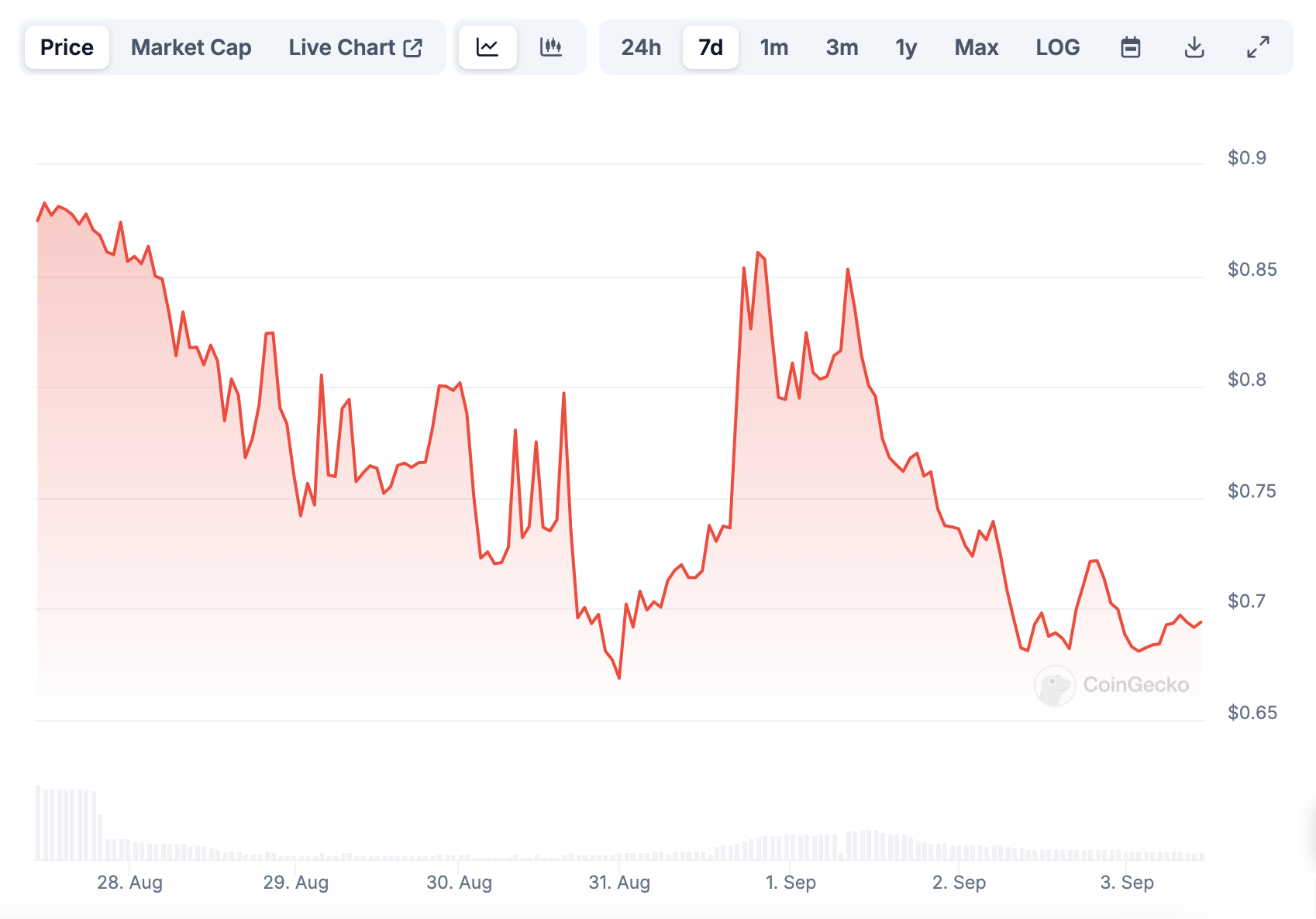Show the 3m price history
This screenshot has height=919, width=1316.
pyautogui.click(x=842, y=47)
